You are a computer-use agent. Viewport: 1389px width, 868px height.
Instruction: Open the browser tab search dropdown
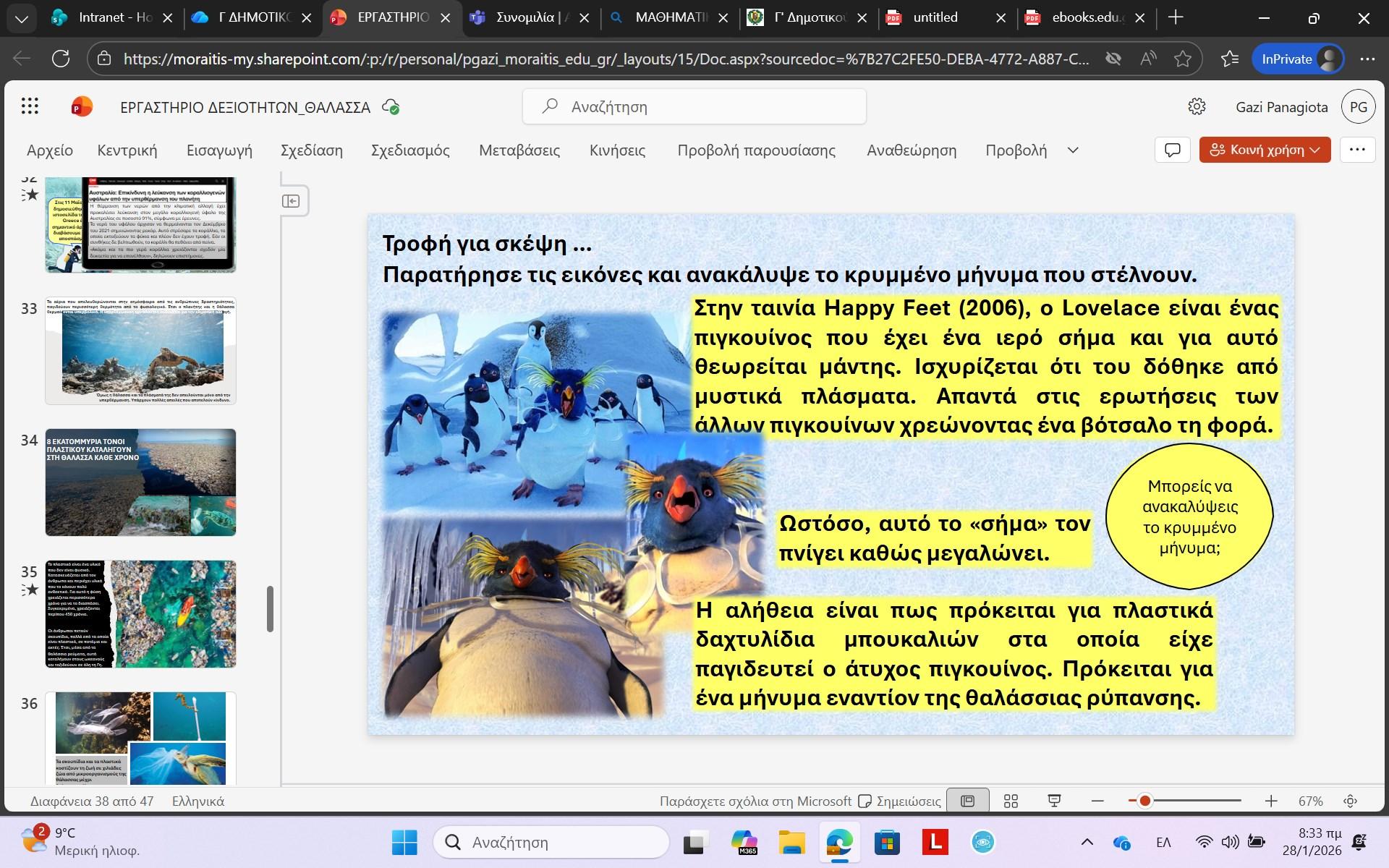click(x=22, y=18)
